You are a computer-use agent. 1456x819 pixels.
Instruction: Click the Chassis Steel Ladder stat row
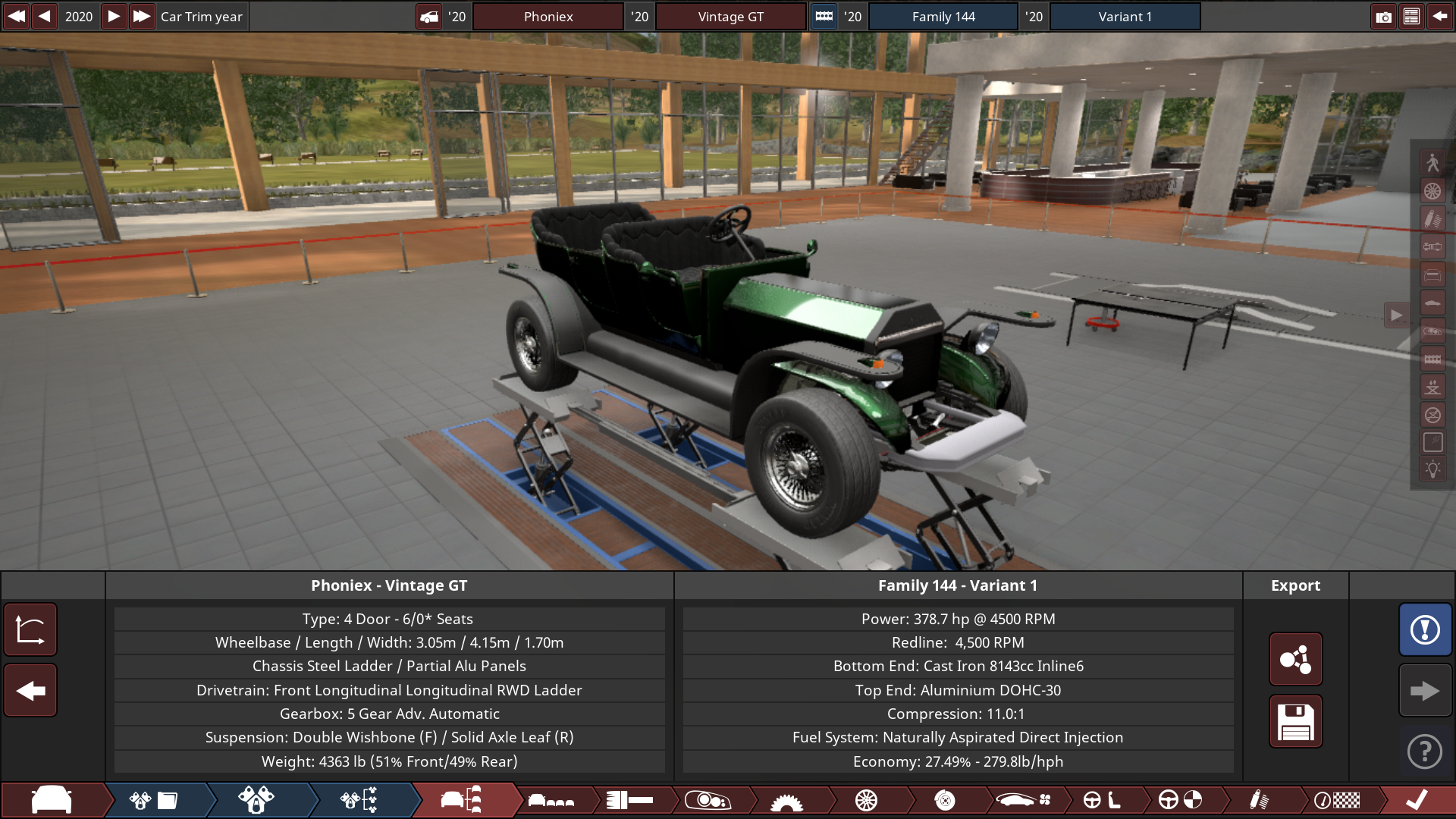389,666
